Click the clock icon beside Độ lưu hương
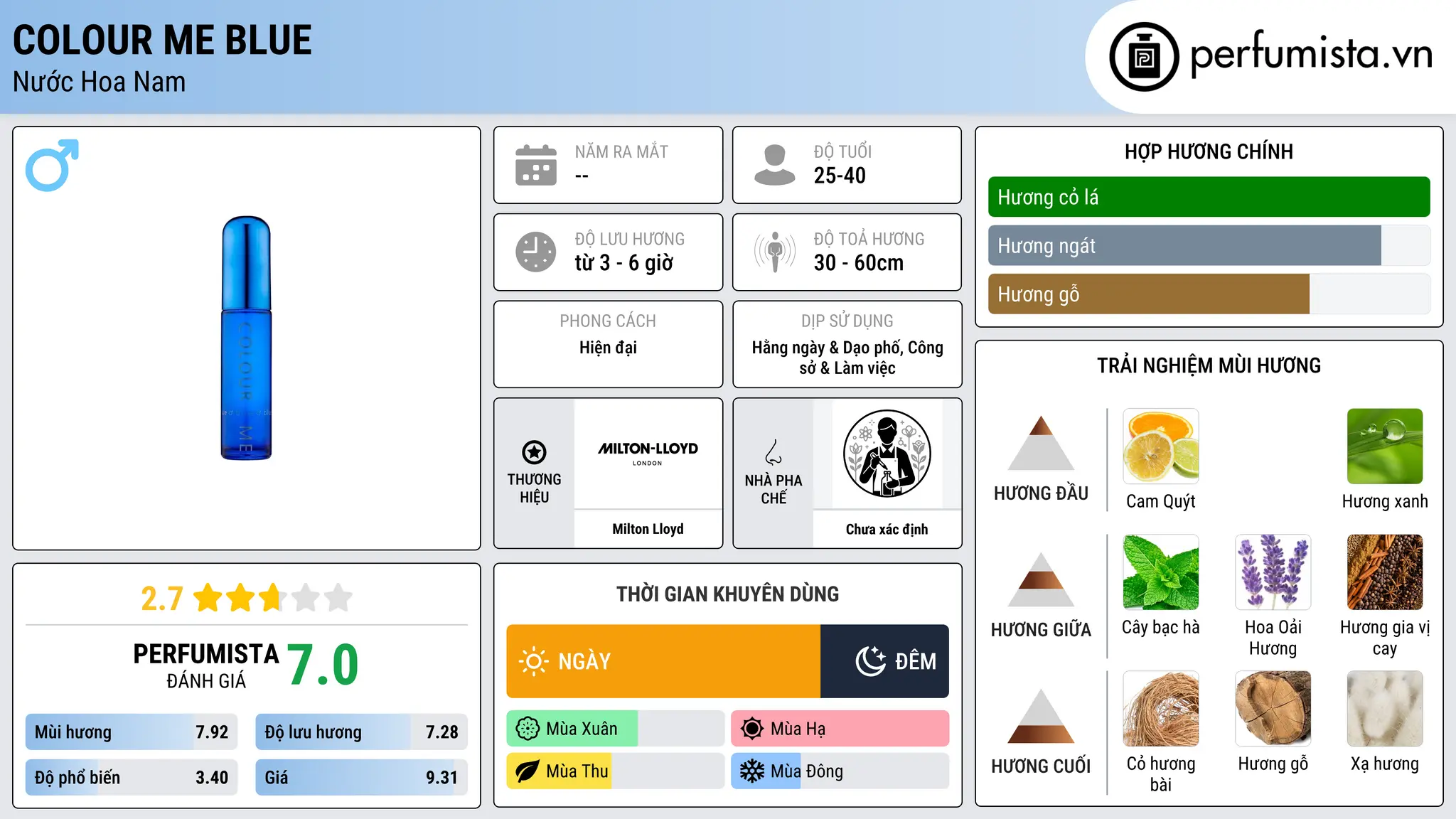 [536, 252]
